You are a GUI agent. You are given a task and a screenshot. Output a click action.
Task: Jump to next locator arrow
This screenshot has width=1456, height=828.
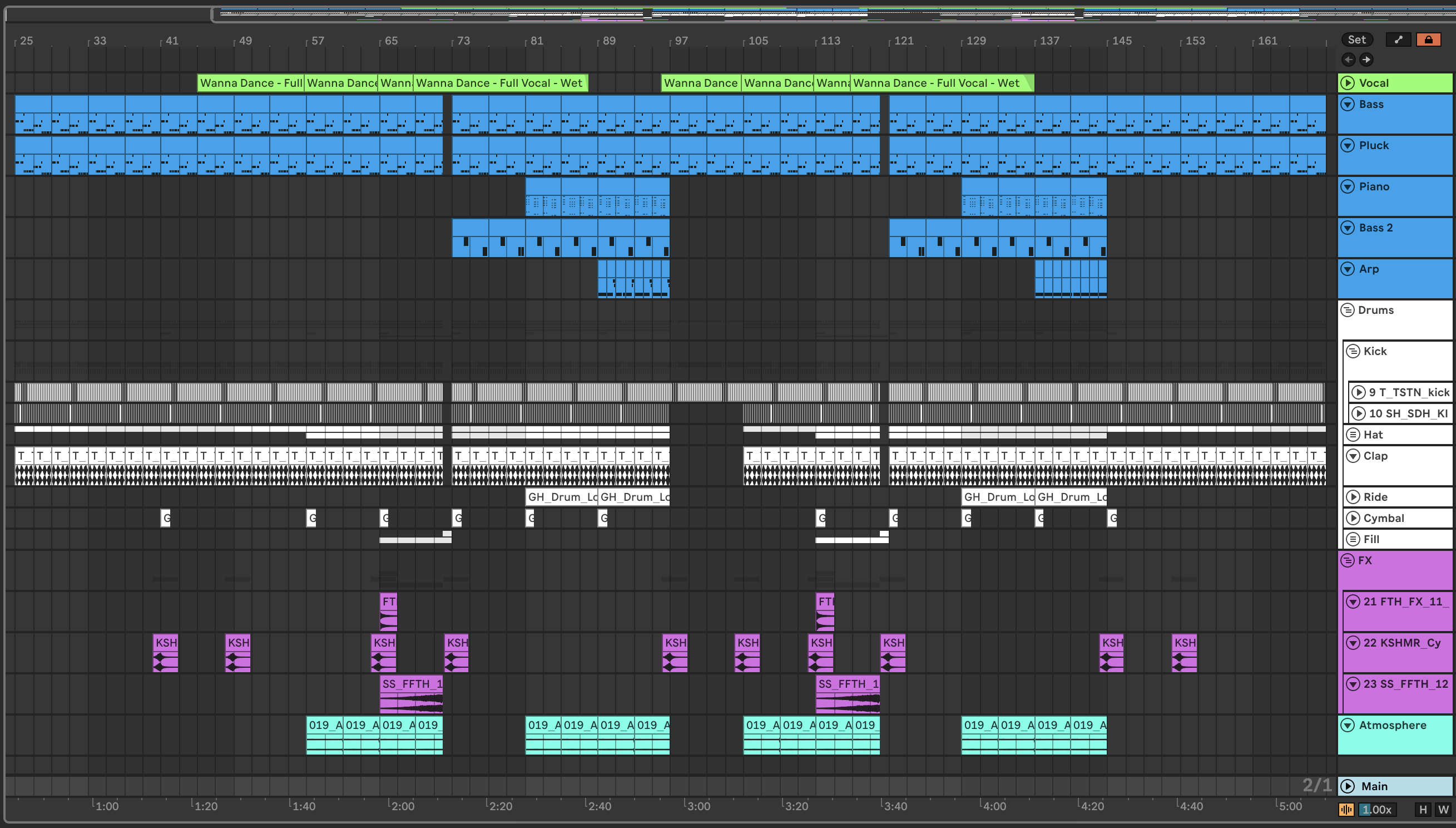coord(1366,59)
